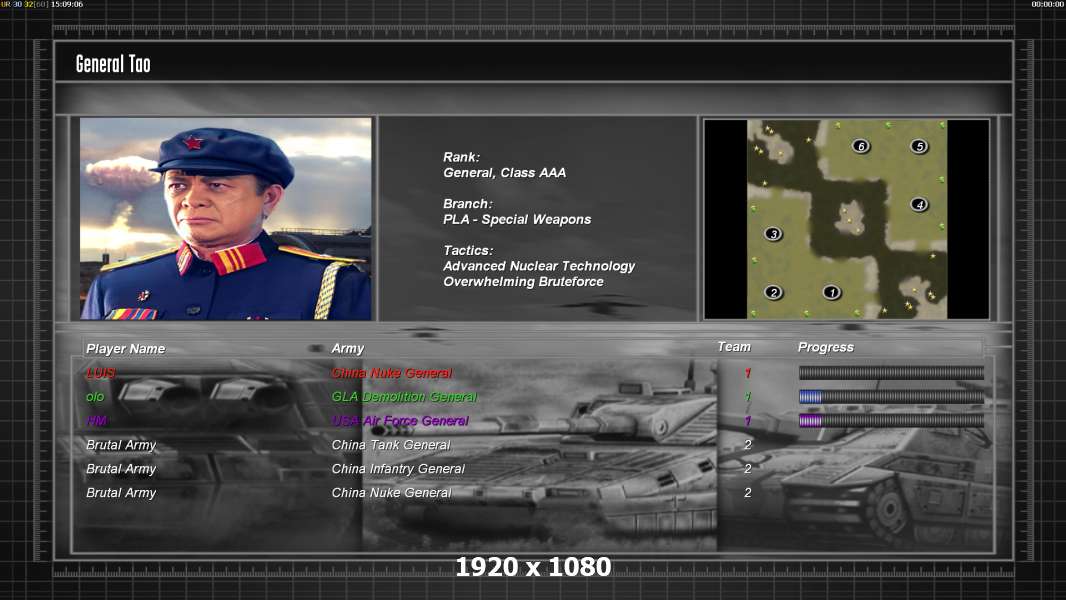The height and width of the screenshot is (600, 1066).
Task: Click the Rank label text
Action: [462, 157]
